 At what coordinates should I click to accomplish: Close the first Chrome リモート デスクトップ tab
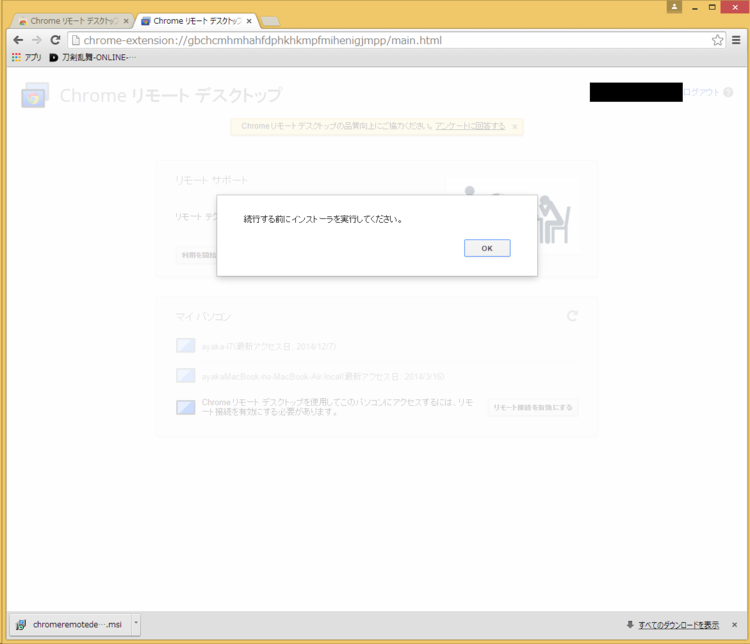click(x=126, y=21)
